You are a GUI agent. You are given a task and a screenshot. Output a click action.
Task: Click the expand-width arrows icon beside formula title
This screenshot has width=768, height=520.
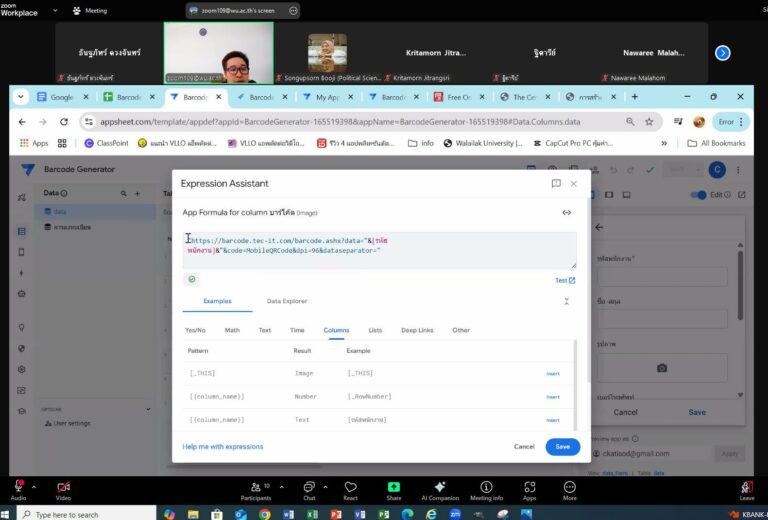pos(567,213)
